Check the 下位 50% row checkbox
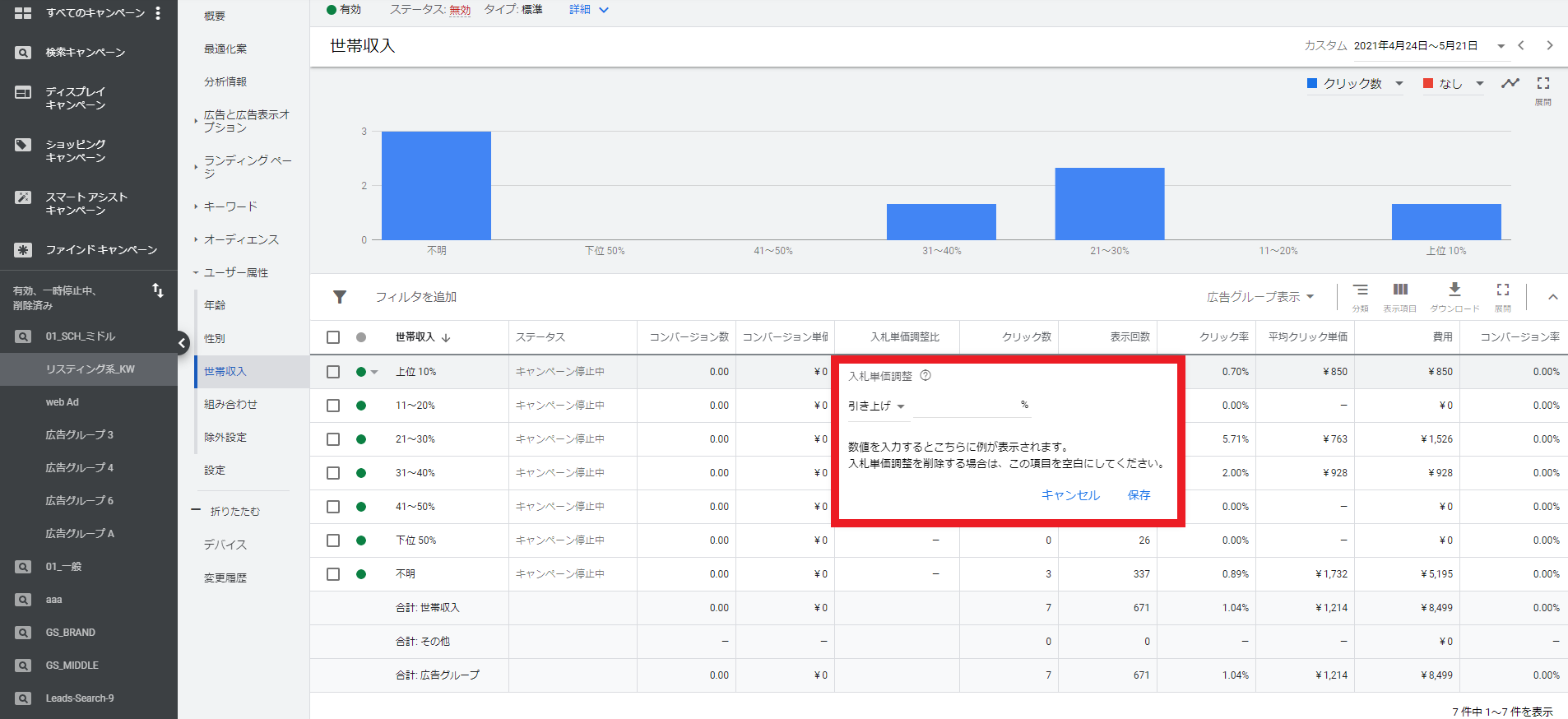This screenshot has height=719, width=1568. pyautogui.click(x=333, y=540)
